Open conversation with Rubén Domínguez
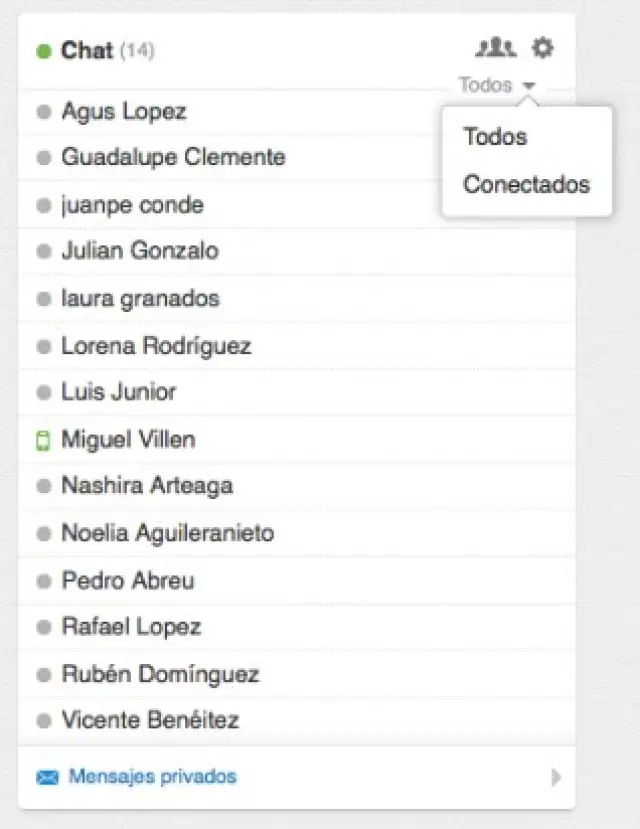Image resolution: width=640 pixels, height=829 pixels. [160, 674]
